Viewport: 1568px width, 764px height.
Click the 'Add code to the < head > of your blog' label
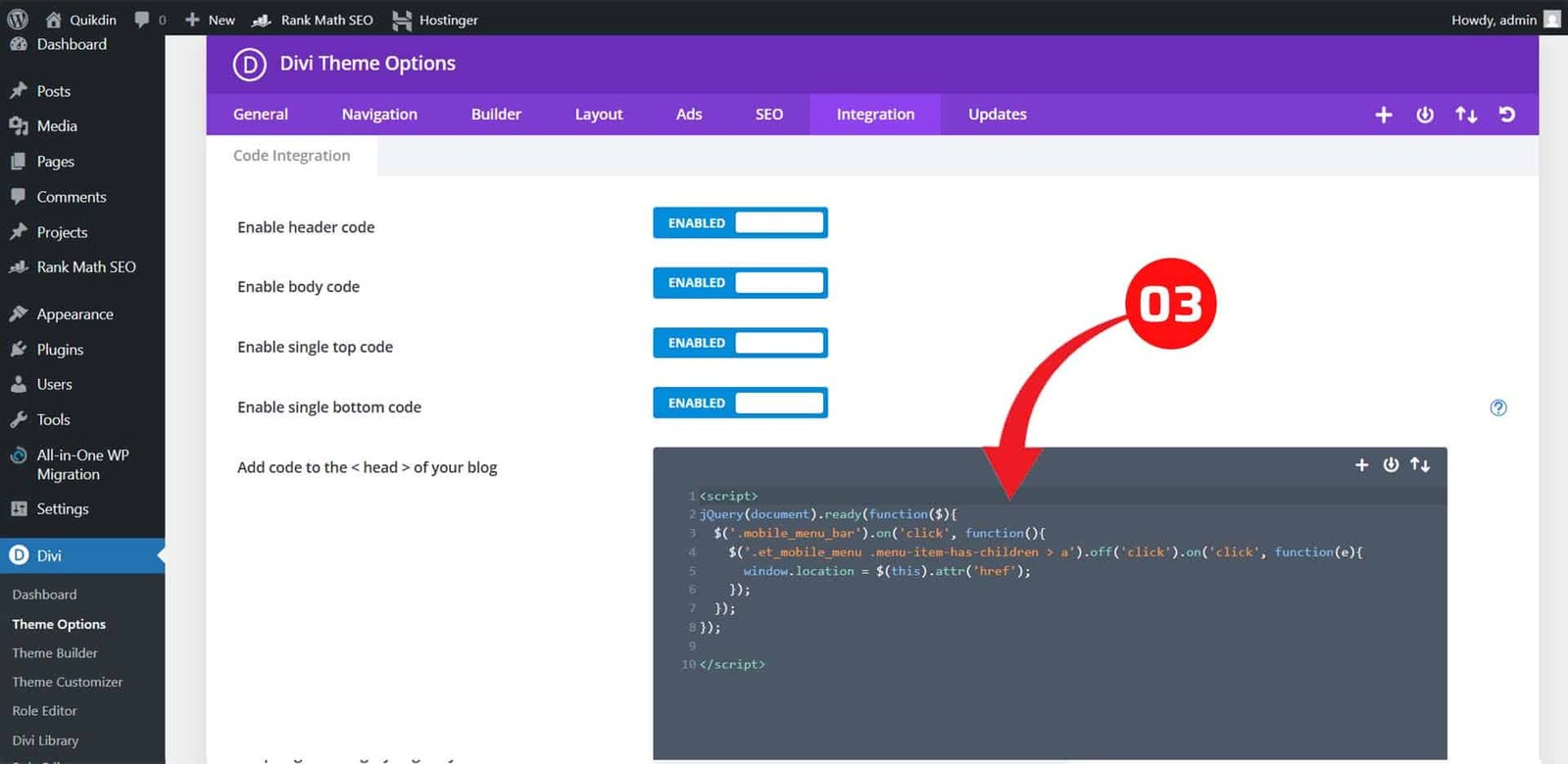367,468
